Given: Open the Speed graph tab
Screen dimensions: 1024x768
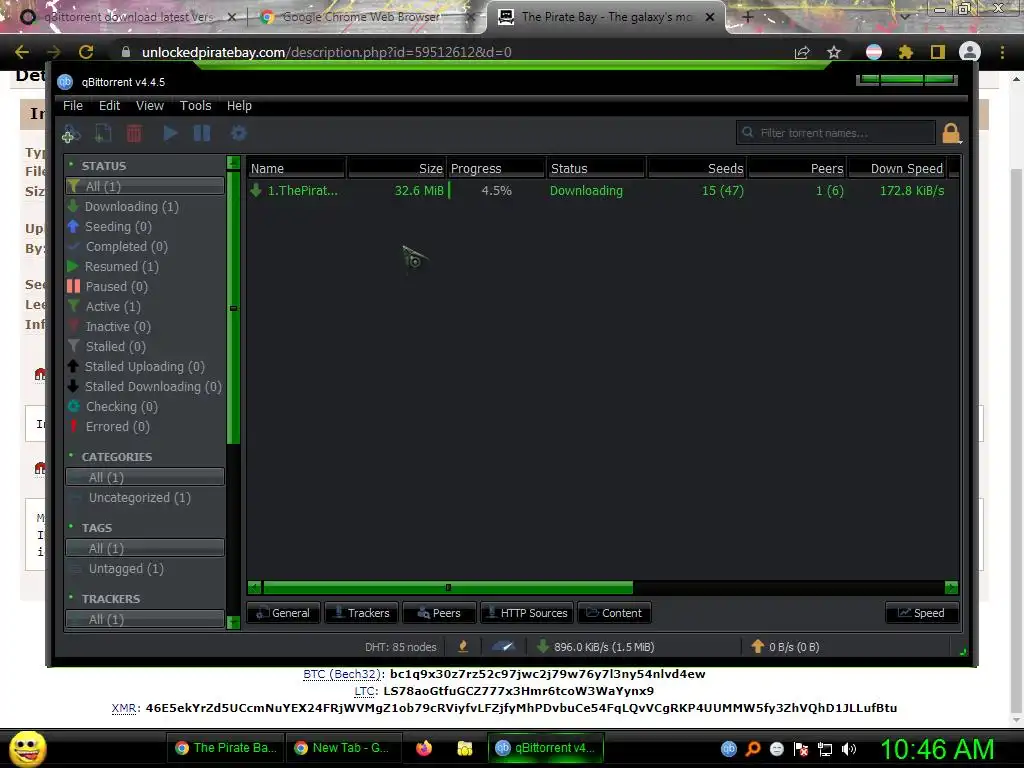Looking at the screenshot, I should (921, 613).
